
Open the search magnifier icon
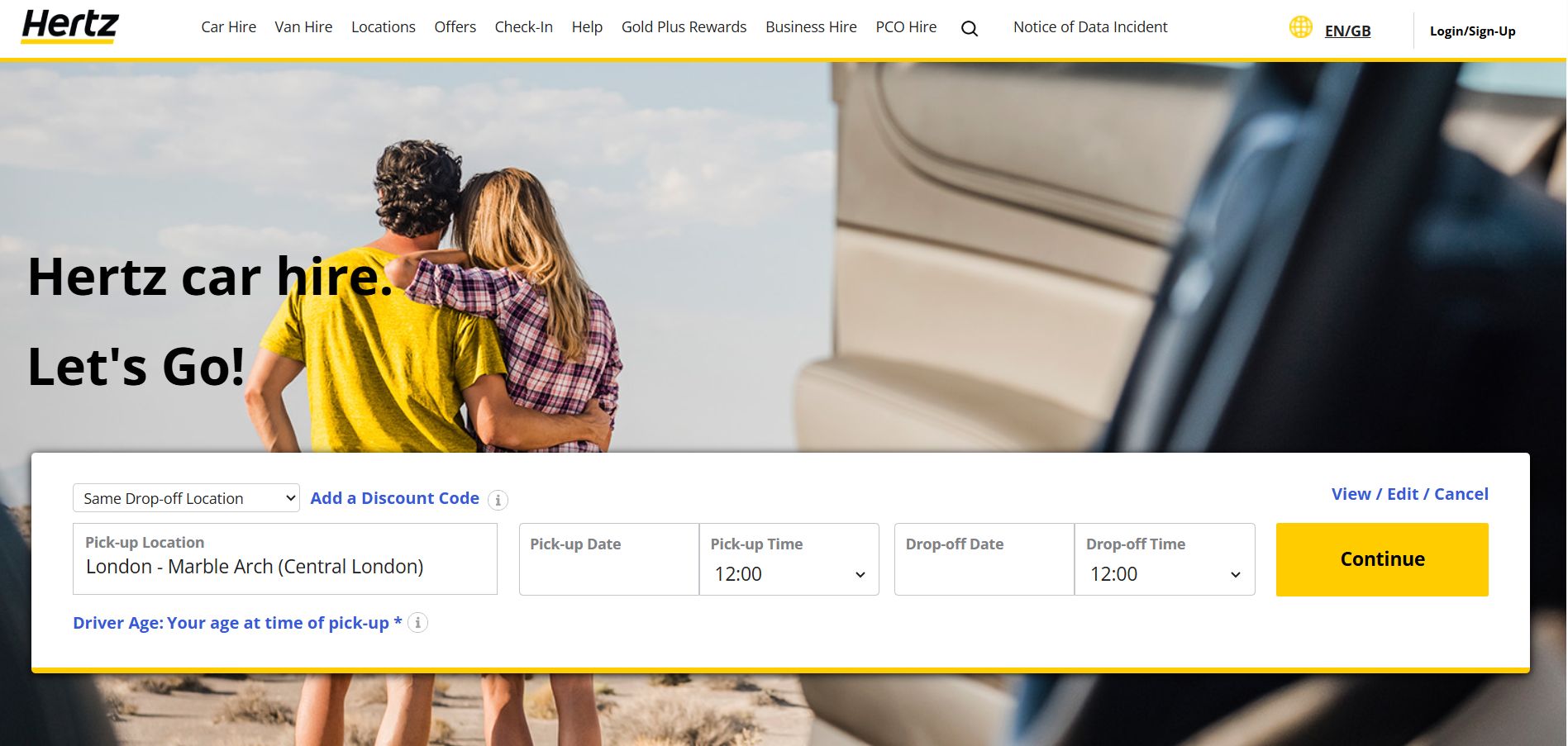pos(970,29)
